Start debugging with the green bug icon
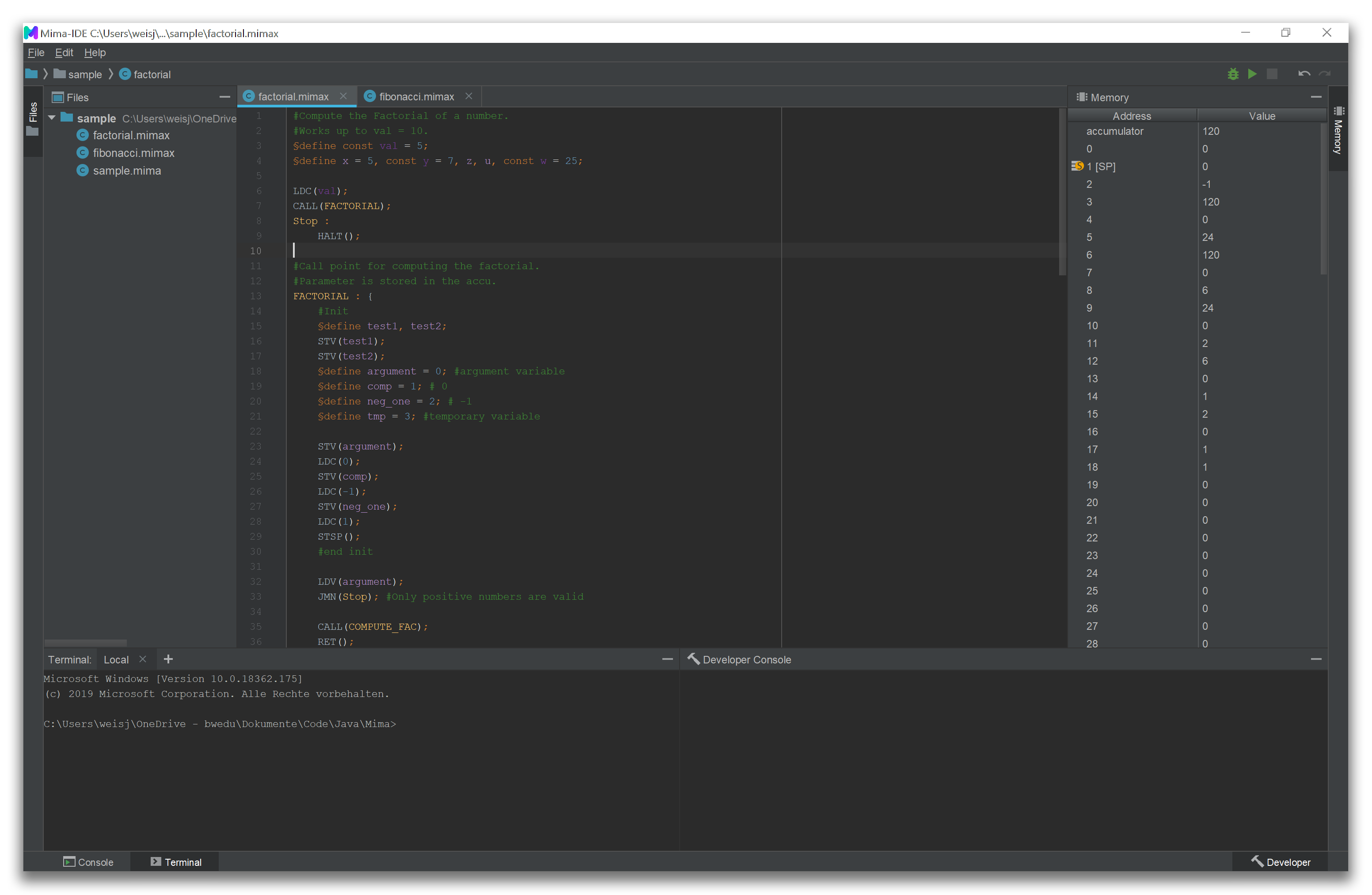1372x895 pixels. pos(1232,74)
